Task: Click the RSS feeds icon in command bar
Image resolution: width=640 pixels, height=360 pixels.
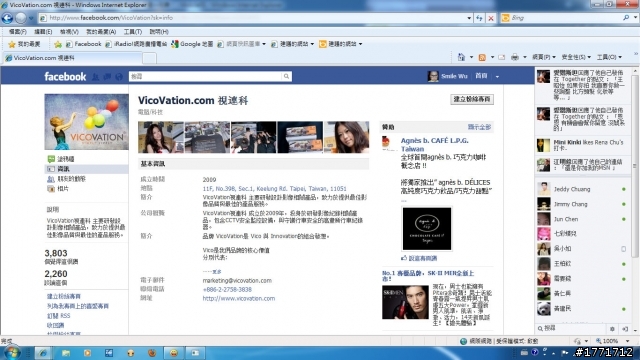Action: coord(482,57)
